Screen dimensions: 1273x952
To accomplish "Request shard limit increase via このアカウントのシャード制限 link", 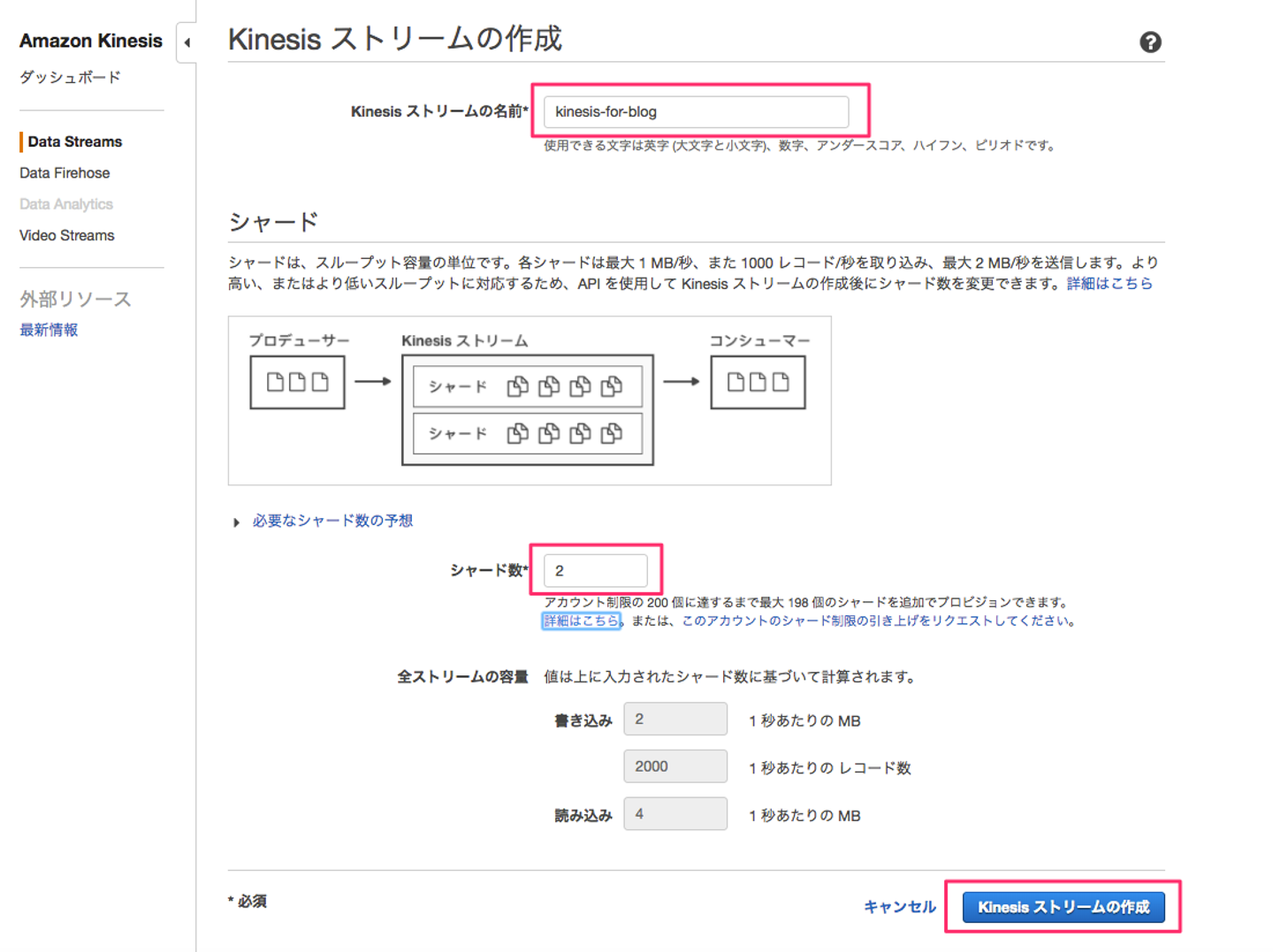I will (x=875, y=621).
